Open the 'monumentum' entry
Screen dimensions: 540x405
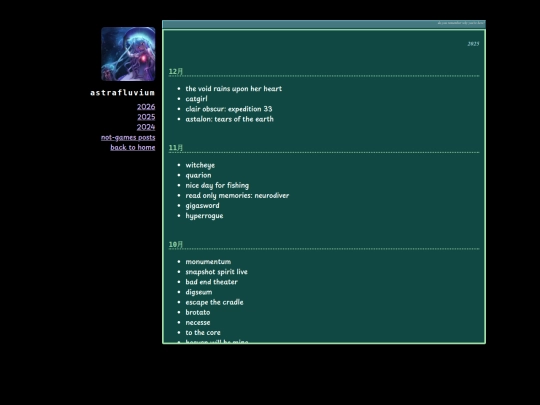tap(208, 262)
